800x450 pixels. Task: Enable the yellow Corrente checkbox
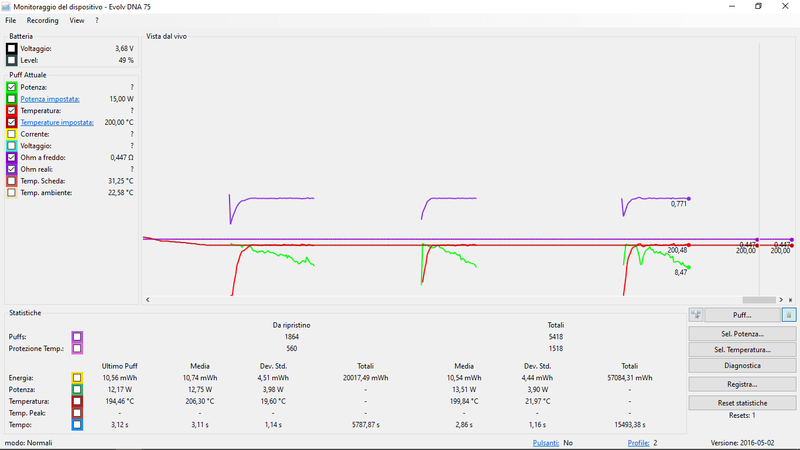click(11, 134)
